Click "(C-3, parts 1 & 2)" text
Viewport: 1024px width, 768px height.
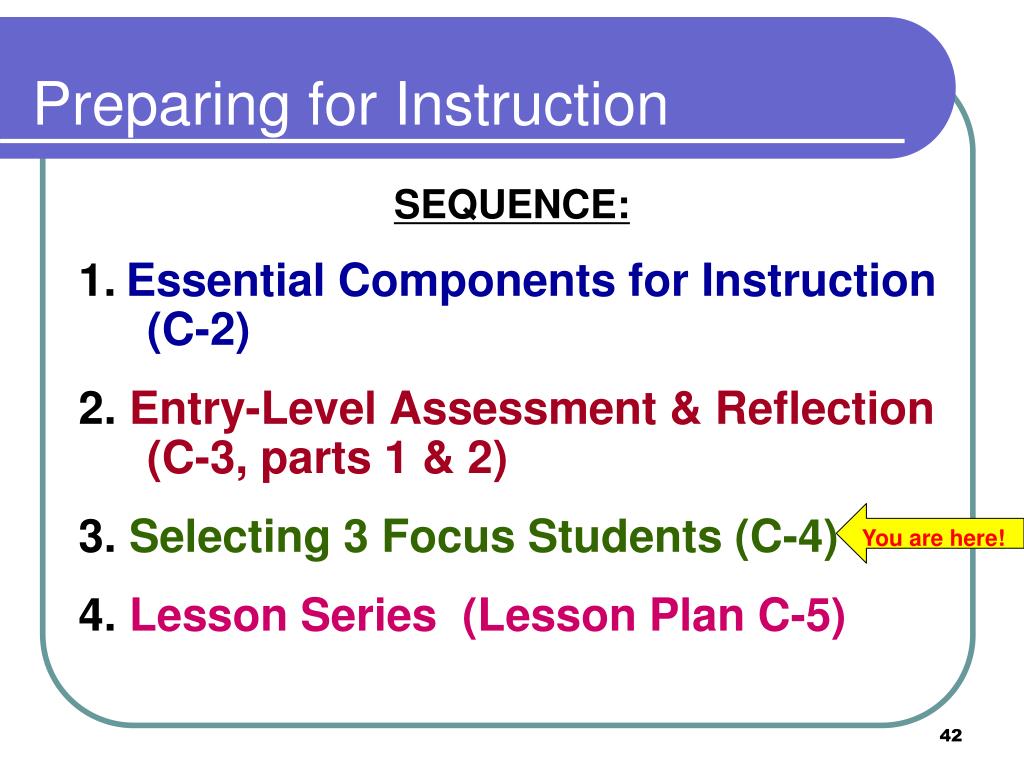click(x=327, y=458)
